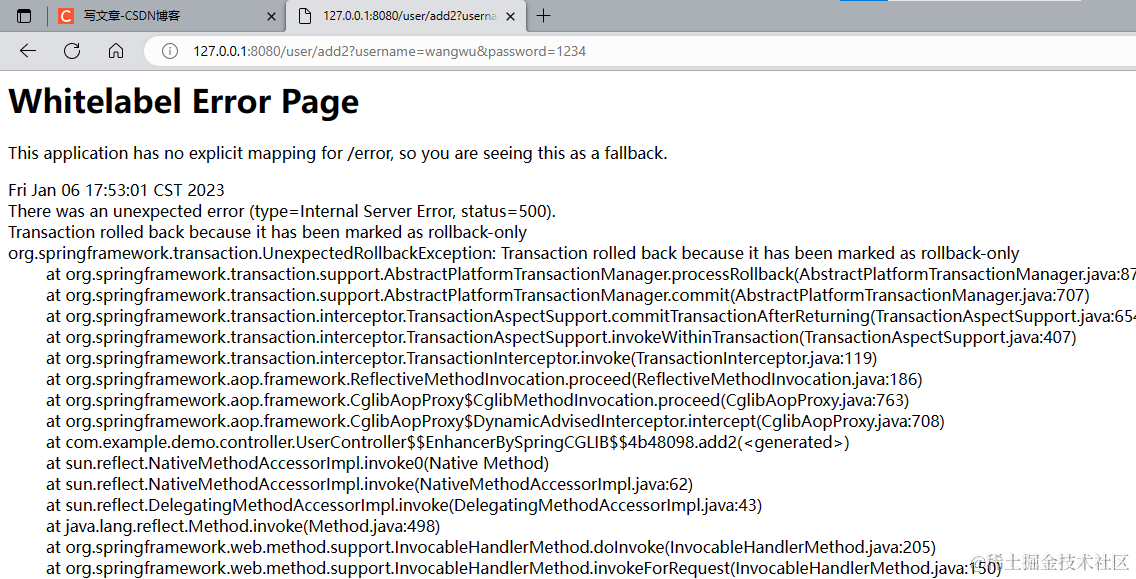
Task: Close the 写文章-CSDN博客 tab
Action: point(271,16)
